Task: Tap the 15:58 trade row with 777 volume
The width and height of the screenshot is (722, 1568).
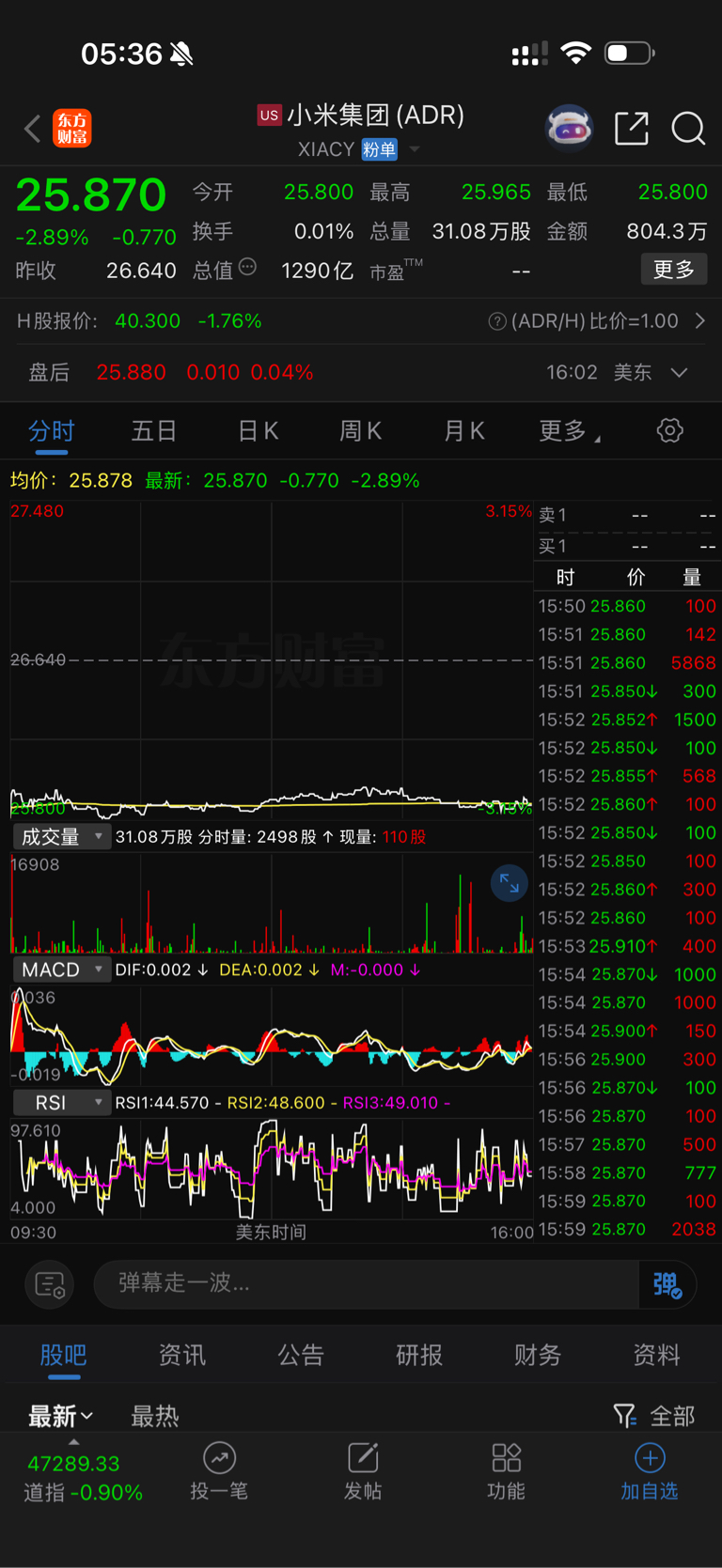Action: 627,1172
